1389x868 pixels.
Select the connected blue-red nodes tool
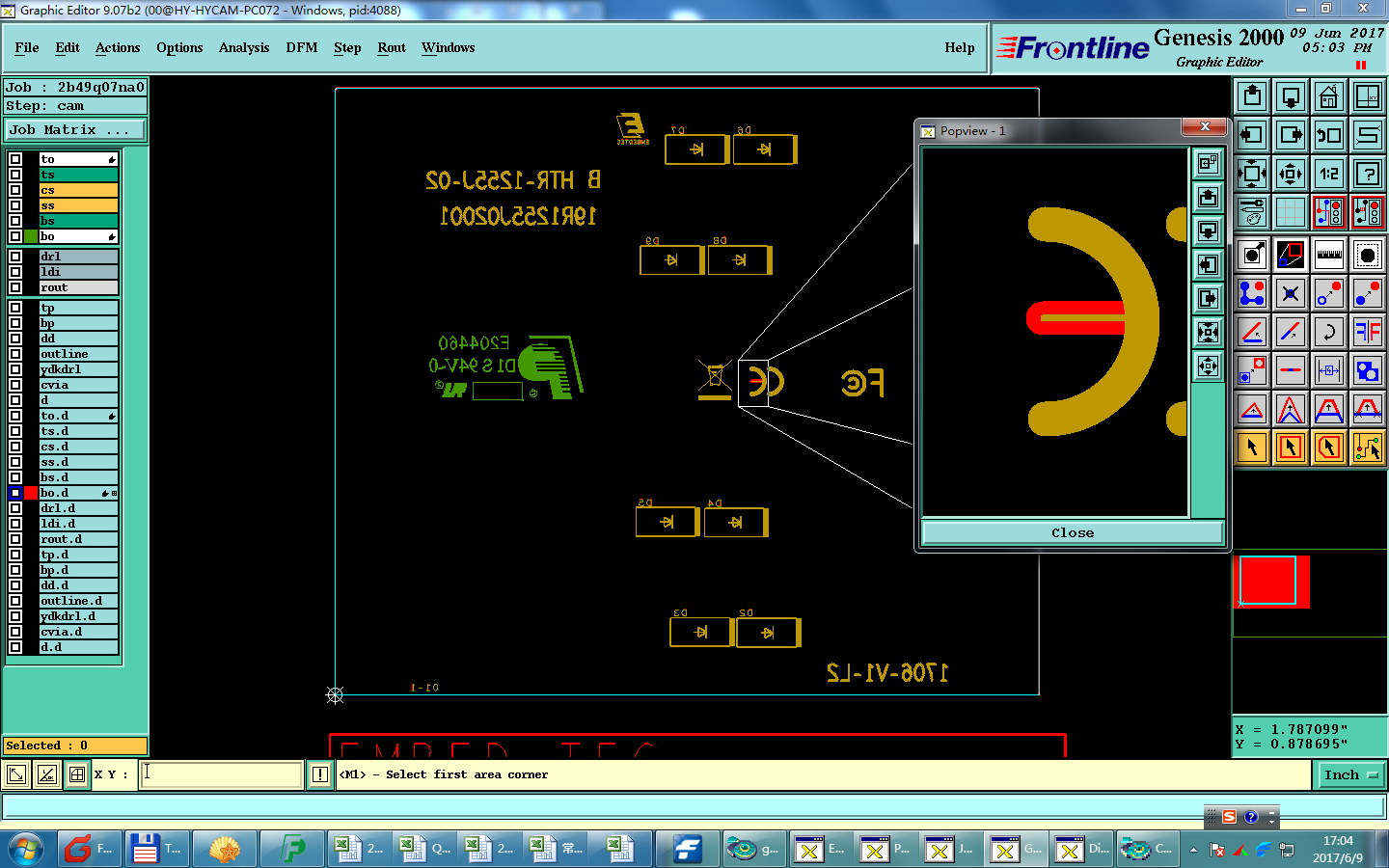click(1252, 293)
